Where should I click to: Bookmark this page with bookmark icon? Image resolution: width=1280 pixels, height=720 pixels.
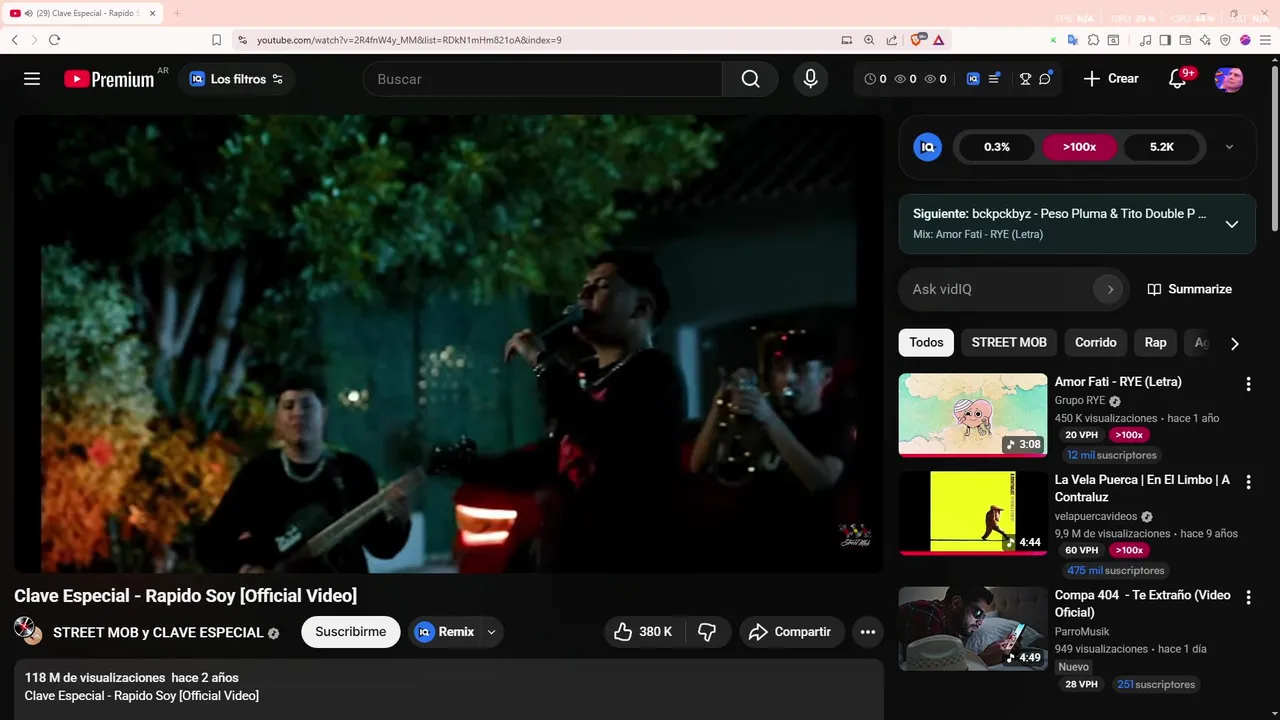(216, 40)
